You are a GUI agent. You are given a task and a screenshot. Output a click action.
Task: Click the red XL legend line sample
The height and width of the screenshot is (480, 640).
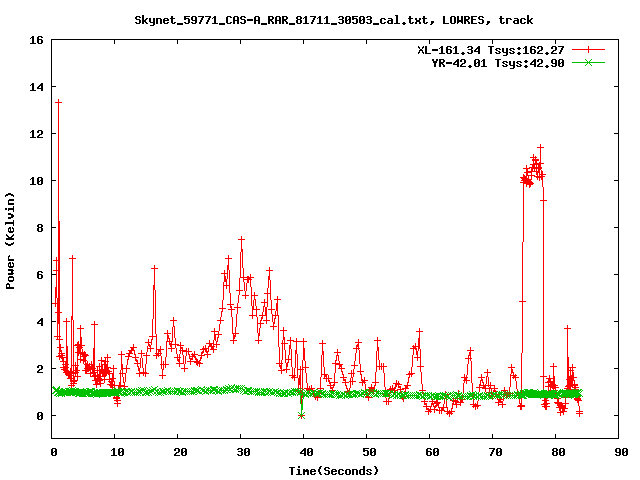[588, 50]
